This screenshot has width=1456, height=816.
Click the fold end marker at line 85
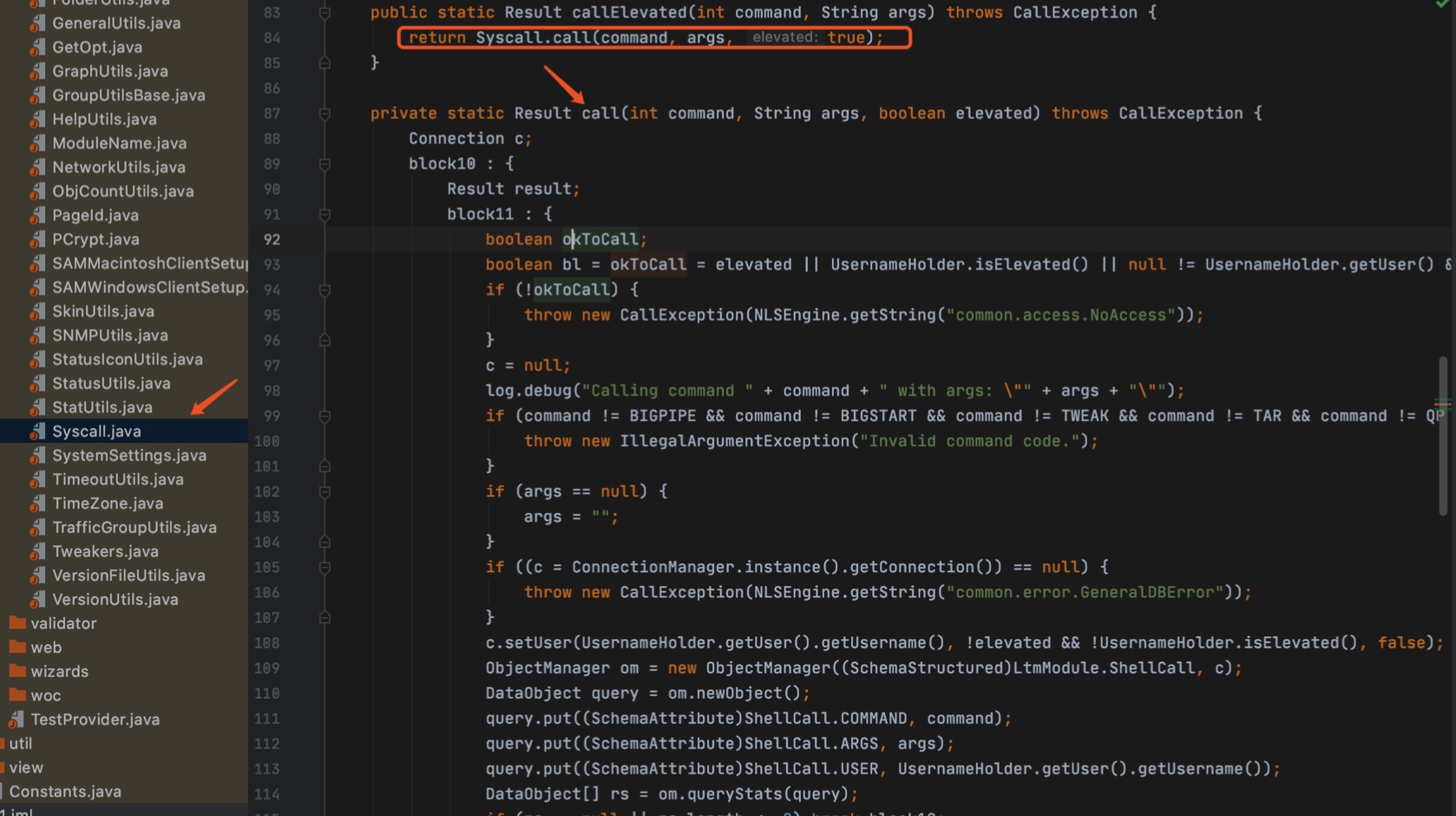point(325,63)
